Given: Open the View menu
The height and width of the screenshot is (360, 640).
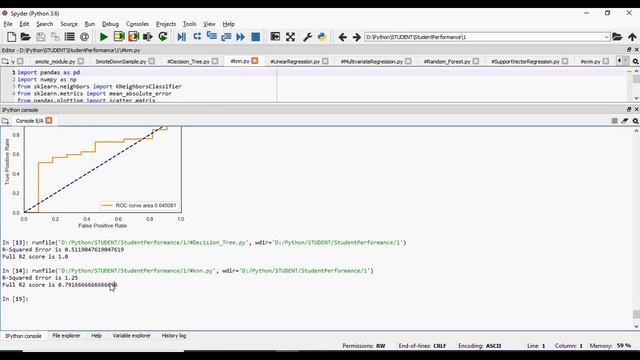Looking at the screenshot, I should click(x=209, y=24).
